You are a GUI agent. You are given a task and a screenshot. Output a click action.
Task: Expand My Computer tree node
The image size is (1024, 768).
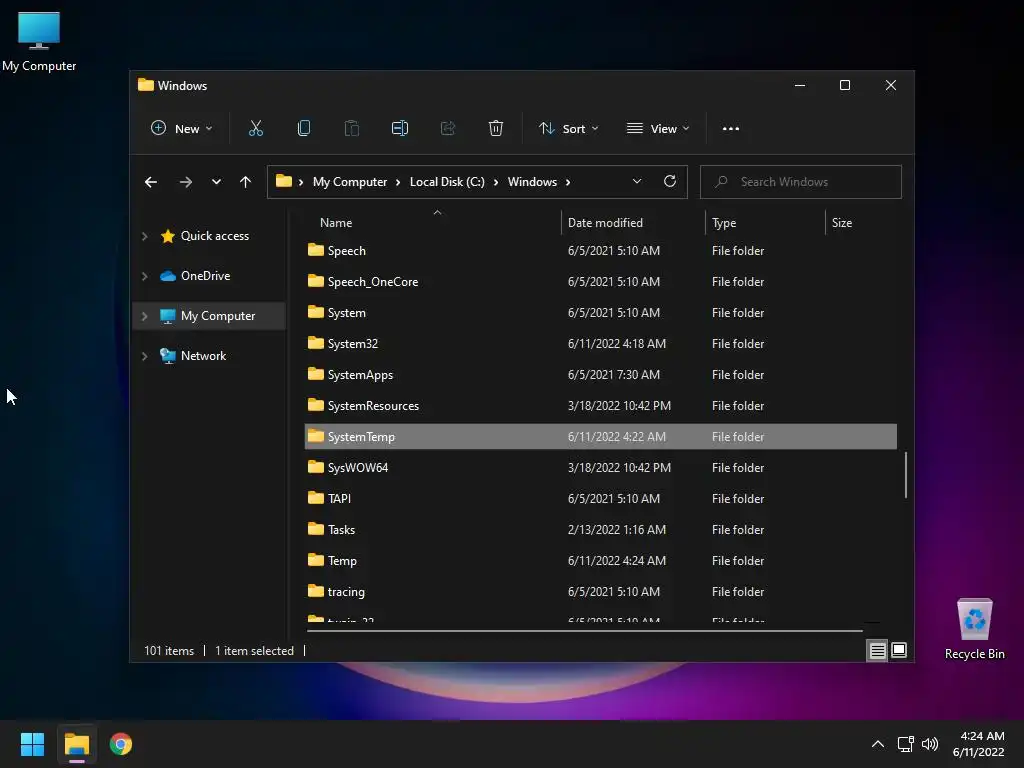(x=144, y=316)
